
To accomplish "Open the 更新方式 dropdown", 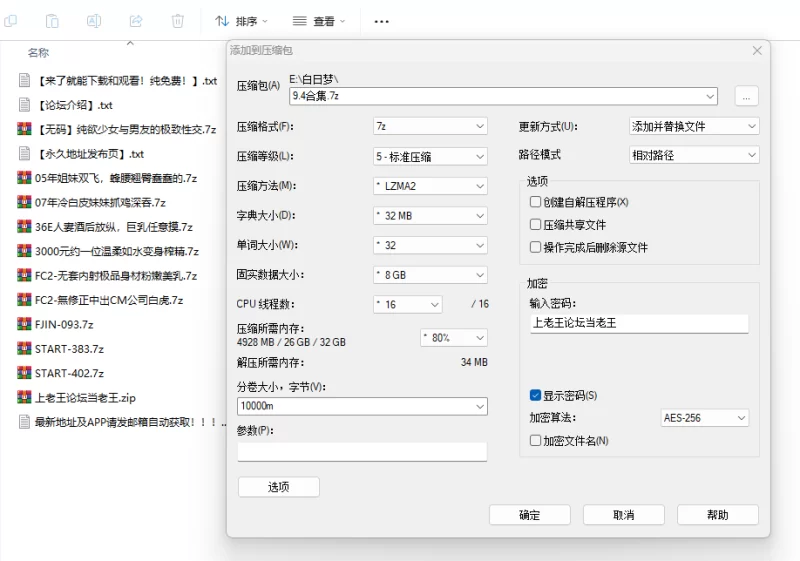I will click(x=694, y=126).
